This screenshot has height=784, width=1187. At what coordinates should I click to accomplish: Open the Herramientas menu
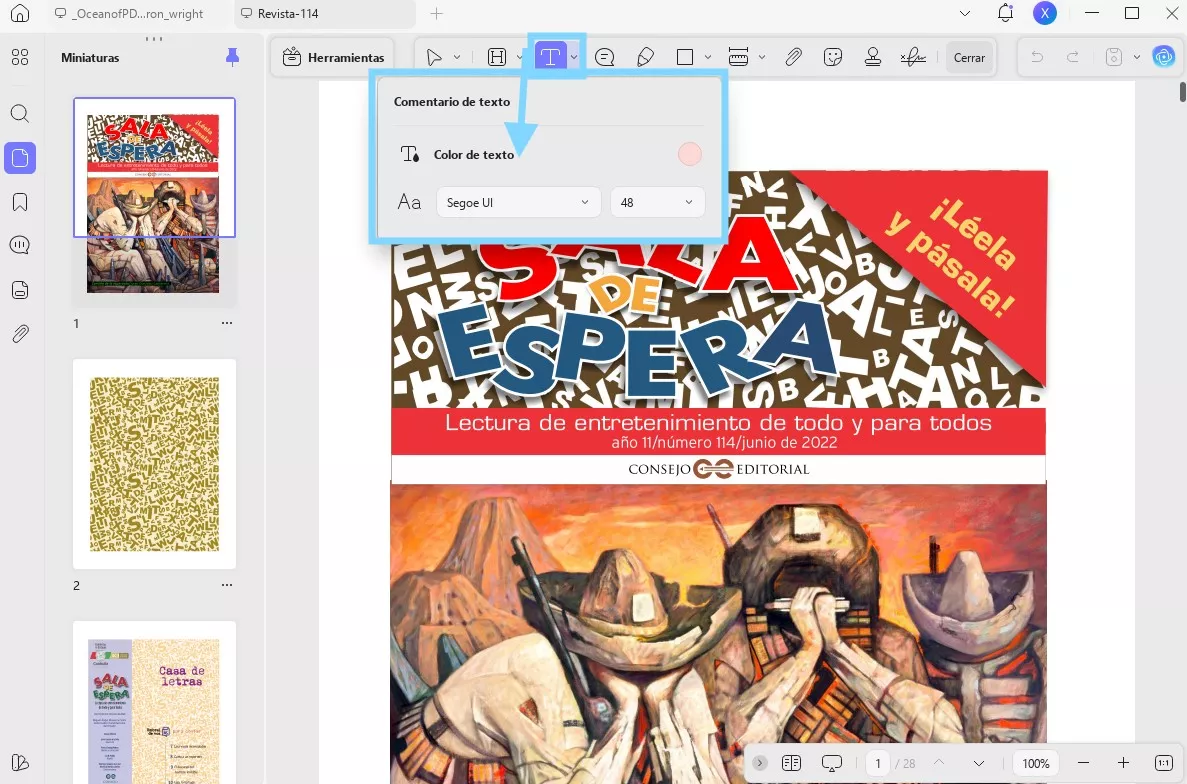333,58
